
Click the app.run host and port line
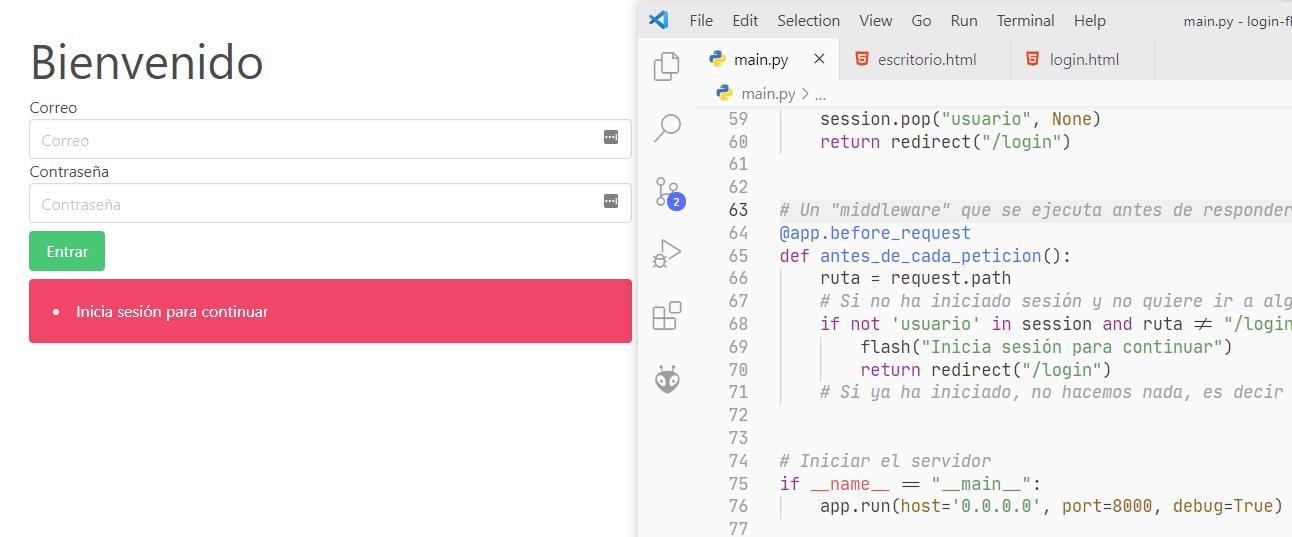pos(1051,505)
